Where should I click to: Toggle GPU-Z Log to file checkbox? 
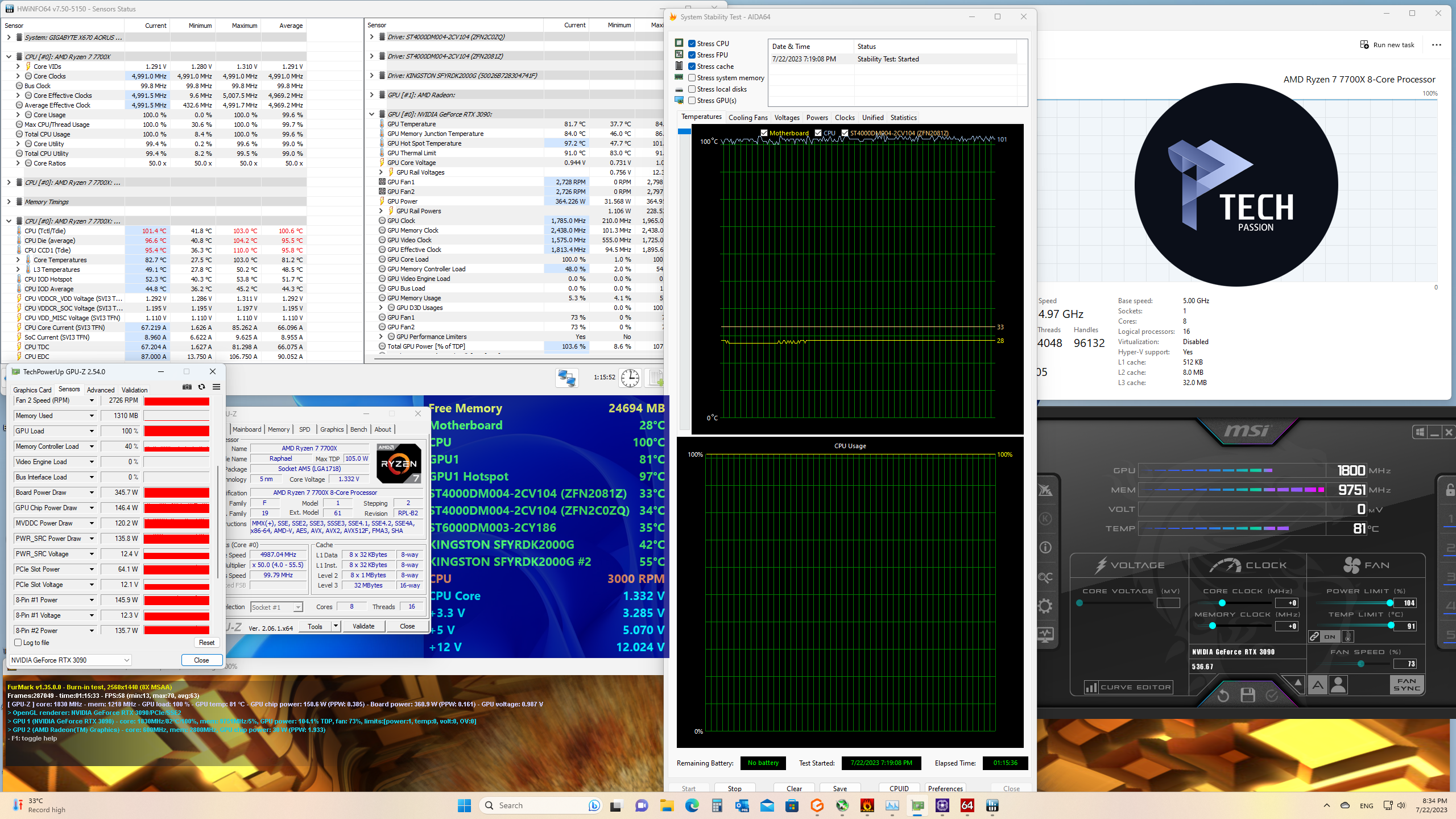[18, 643]
